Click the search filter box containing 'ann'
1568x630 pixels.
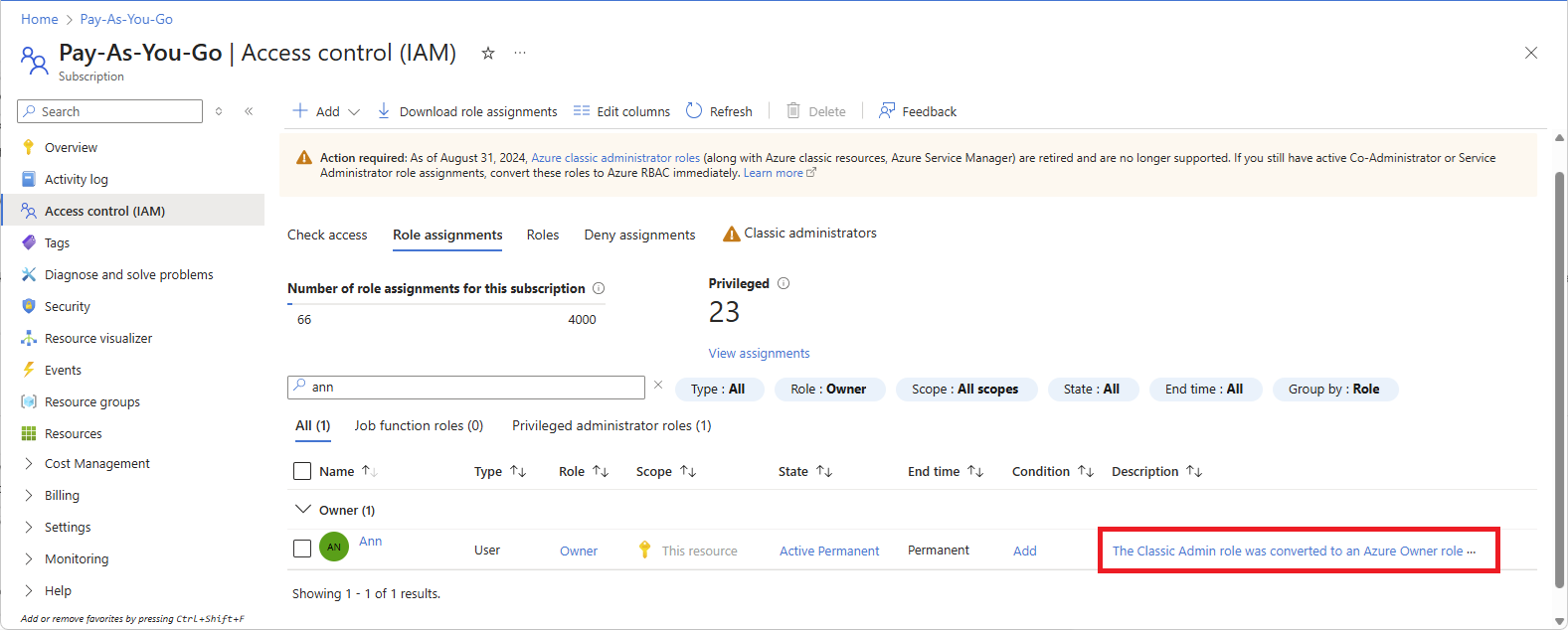click(x=466, y=387)
